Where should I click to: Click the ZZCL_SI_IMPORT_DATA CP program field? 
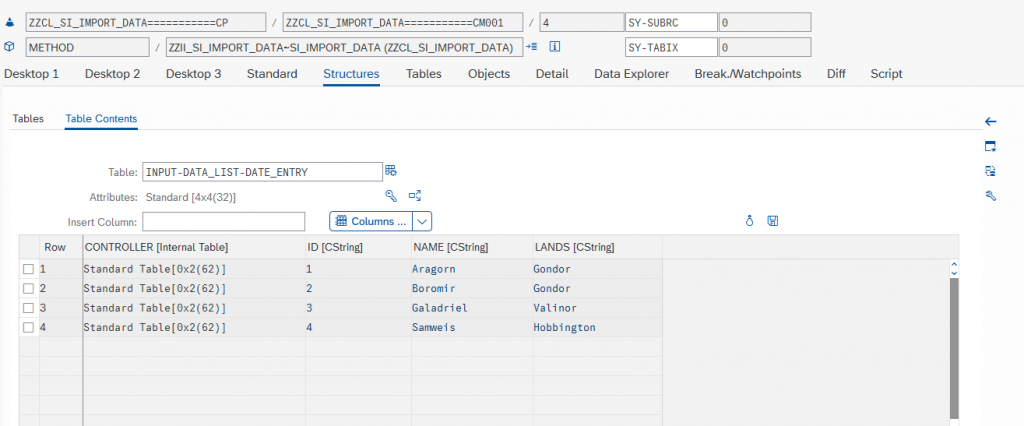[146, 22]
